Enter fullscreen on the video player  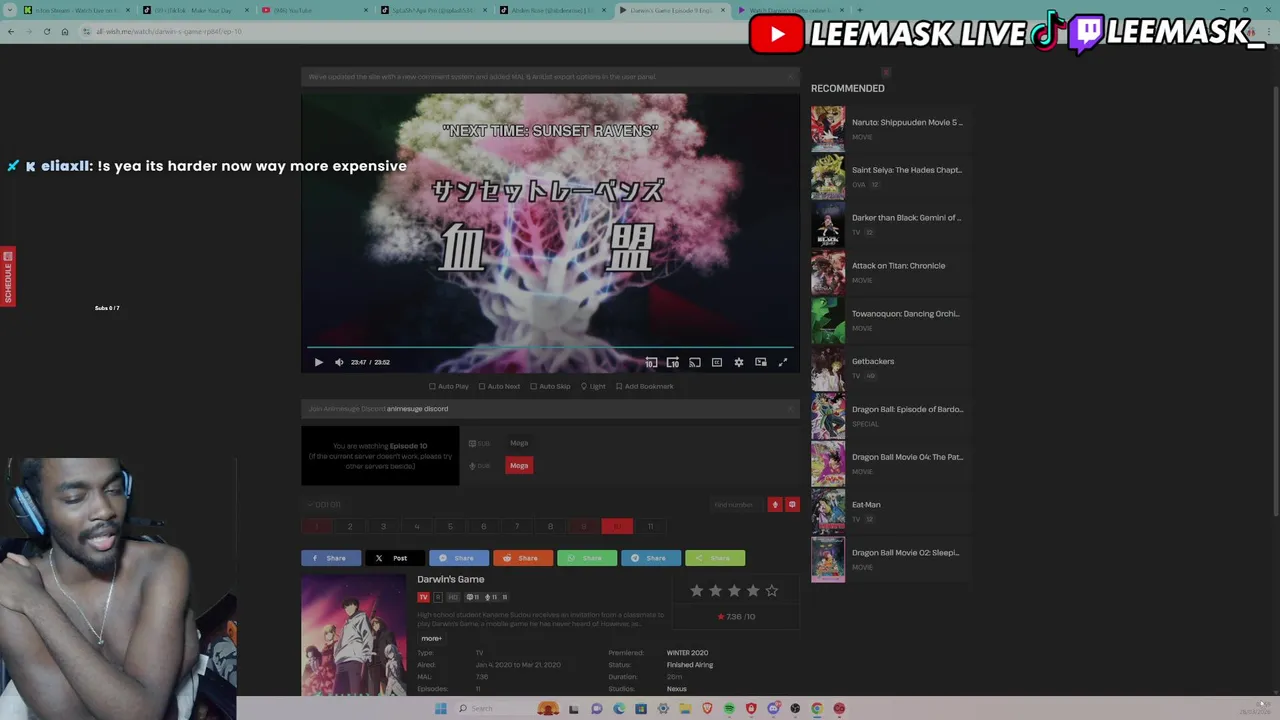783,362
